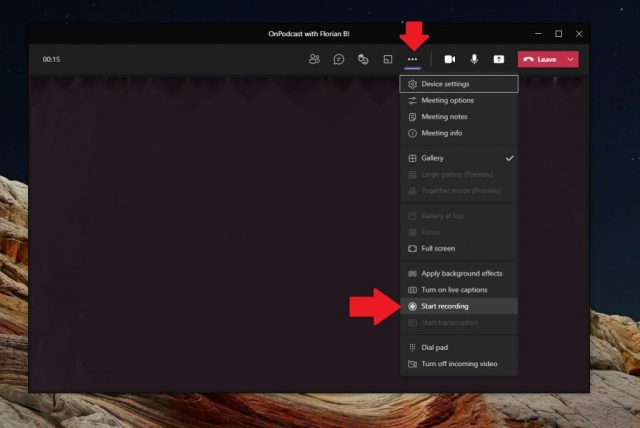Enter Full screen from menu

point(459,248)
